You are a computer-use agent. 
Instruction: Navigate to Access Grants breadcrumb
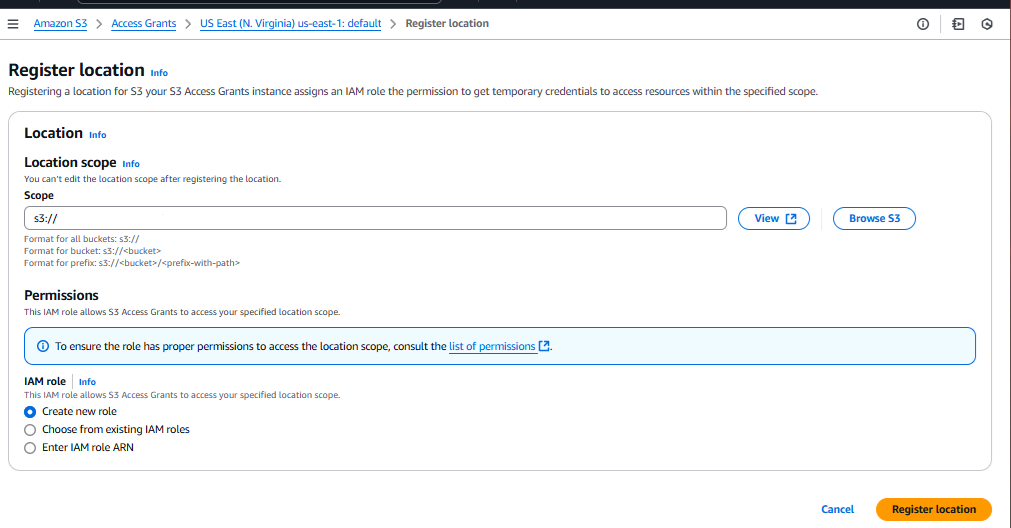(143, 23)
